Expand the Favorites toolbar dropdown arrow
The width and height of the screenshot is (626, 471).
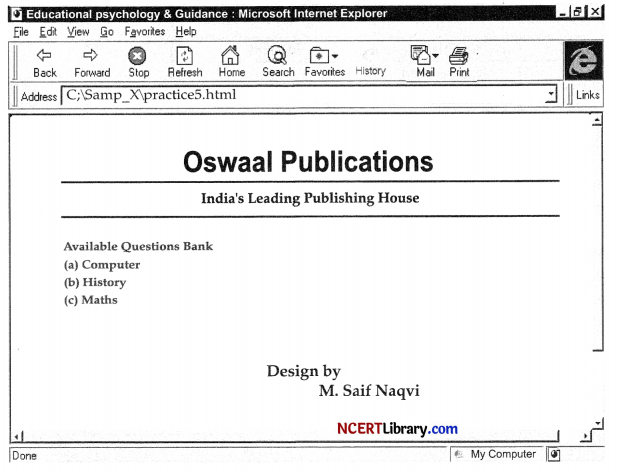point(335,56)
